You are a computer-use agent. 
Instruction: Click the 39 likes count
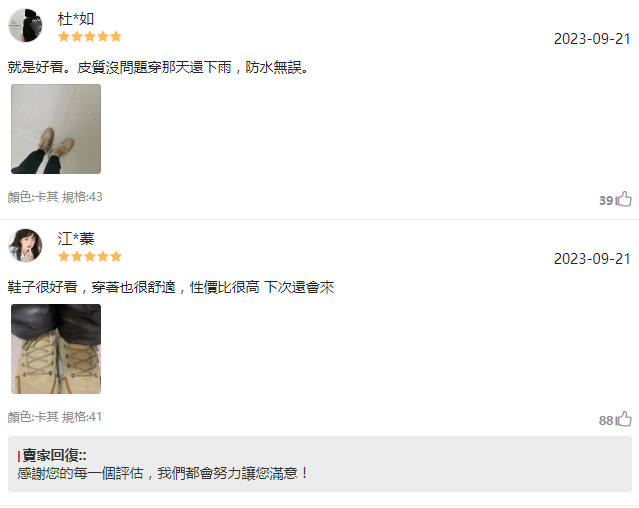tap(606, 200)
